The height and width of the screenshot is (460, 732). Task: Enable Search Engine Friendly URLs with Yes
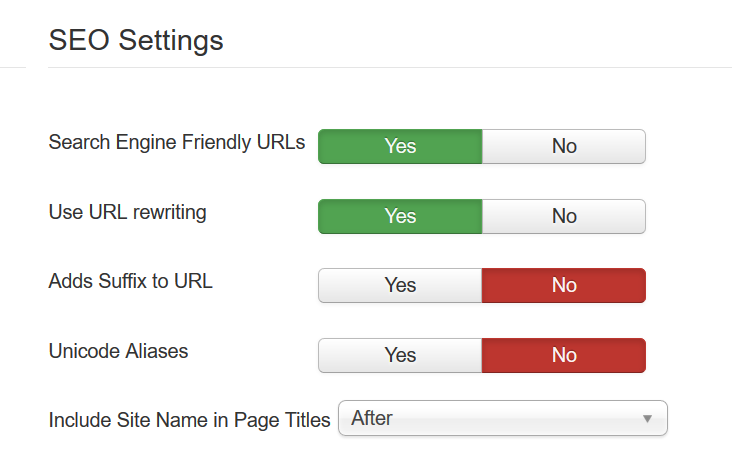(x=400, y=147)
